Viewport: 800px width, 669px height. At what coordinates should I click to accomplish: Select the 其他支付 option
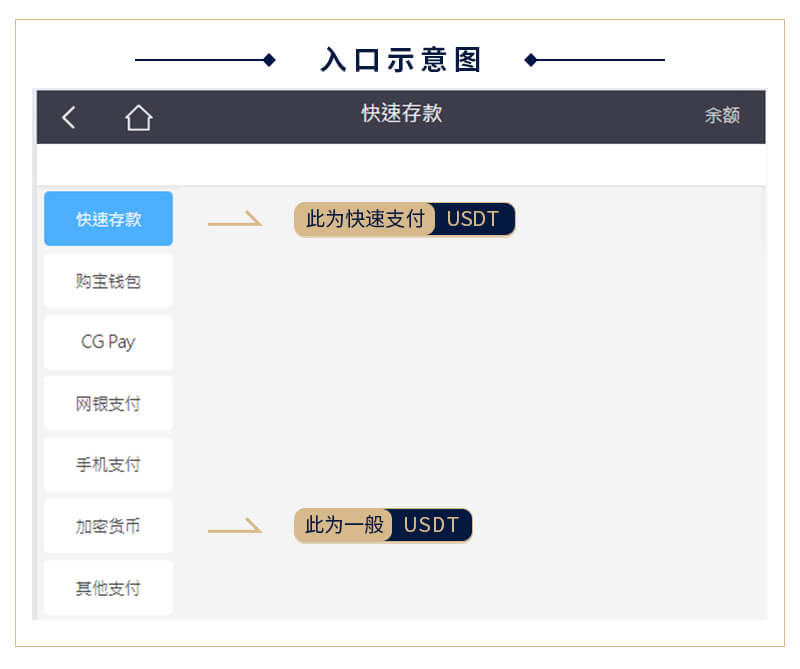[x=109, y=588]
